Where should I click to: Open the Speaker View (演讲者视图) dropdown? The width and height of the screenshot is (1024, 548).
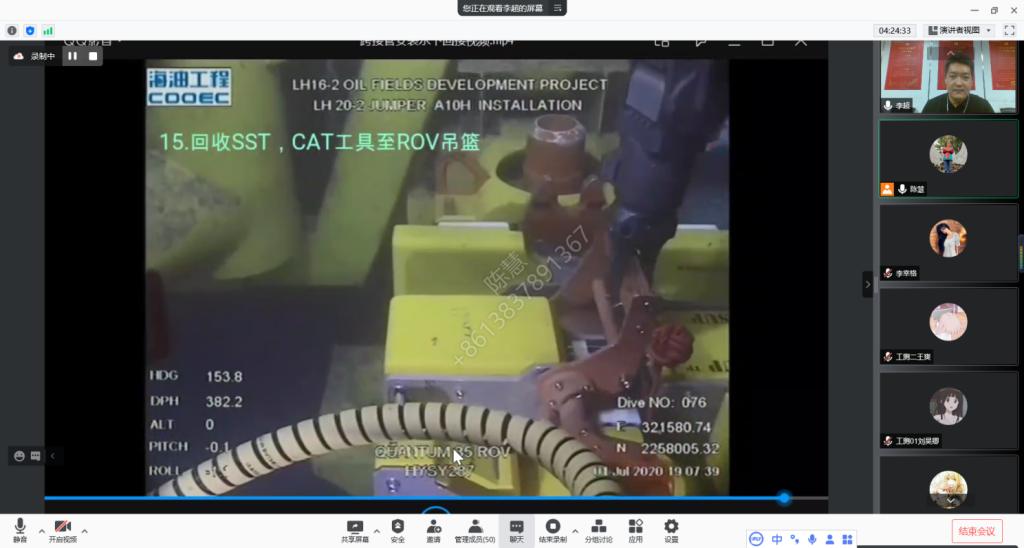click(x=959, y=31)
